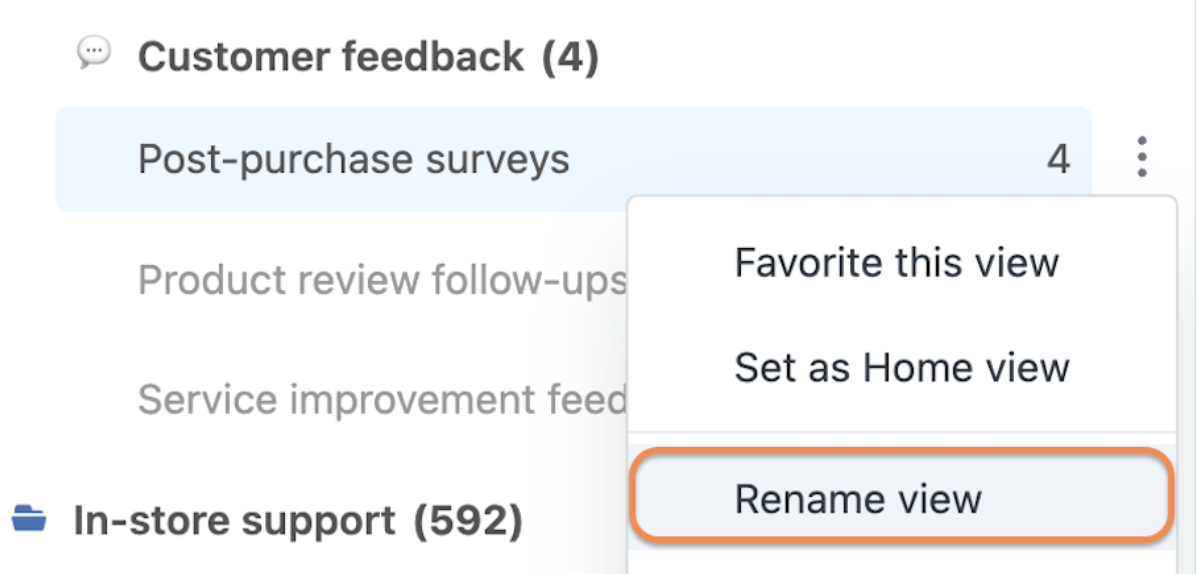Click the ticket count 4 on Post-purchase surveys

(x=1059, y=159)
